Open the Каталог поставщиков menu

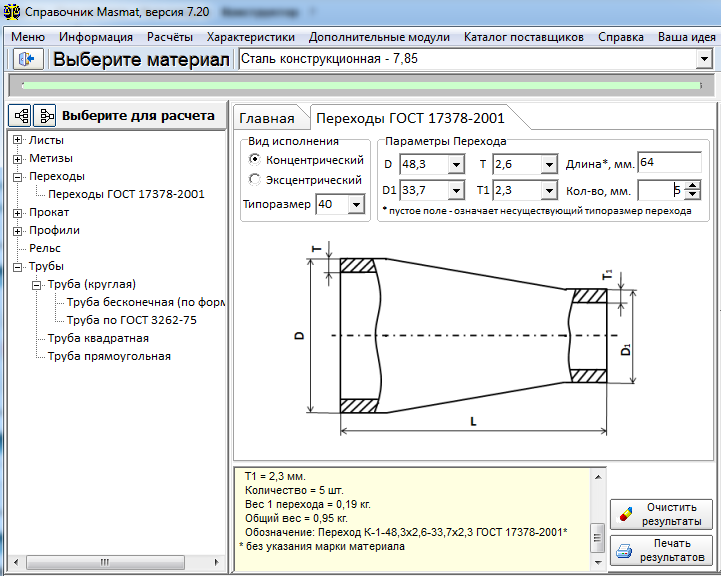tap(523, 37)
